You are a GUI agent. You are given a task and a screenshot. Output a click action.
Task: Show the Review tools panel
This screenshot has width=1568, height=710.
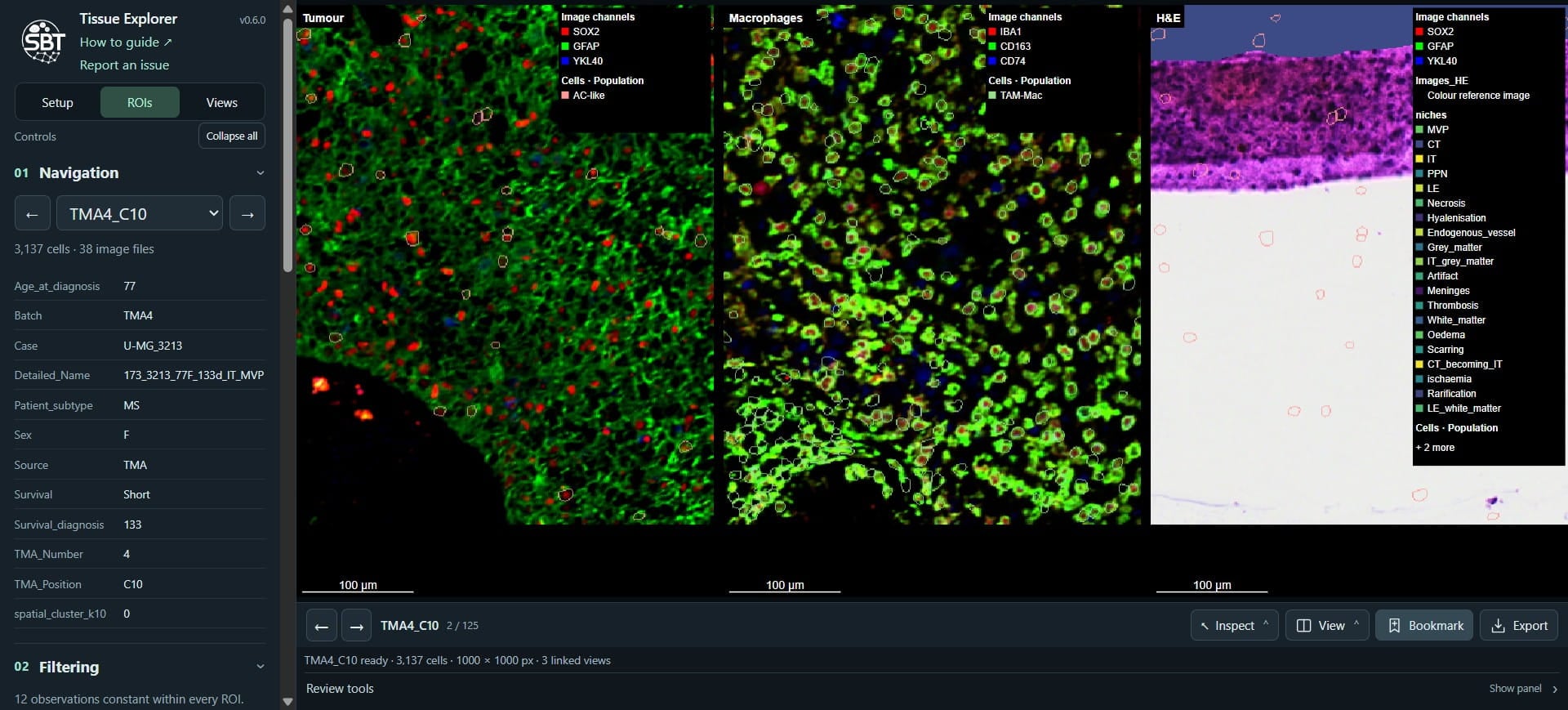(x=1524, y=689)
